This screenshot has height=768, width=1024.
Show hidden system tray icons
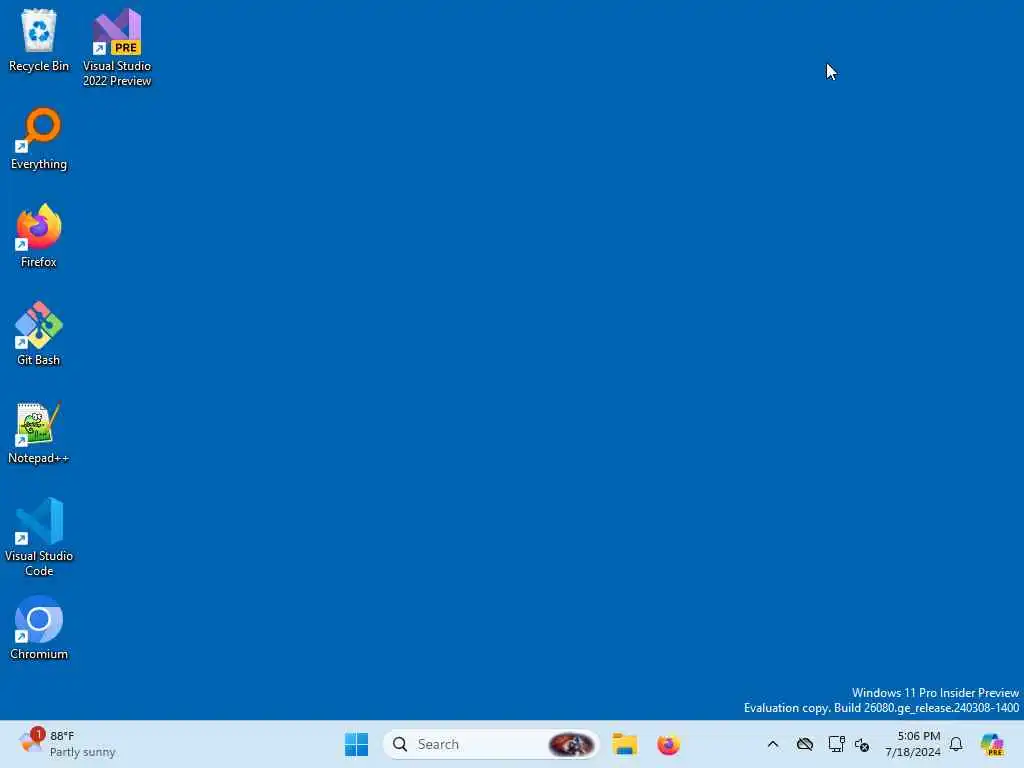click(773, 744)
